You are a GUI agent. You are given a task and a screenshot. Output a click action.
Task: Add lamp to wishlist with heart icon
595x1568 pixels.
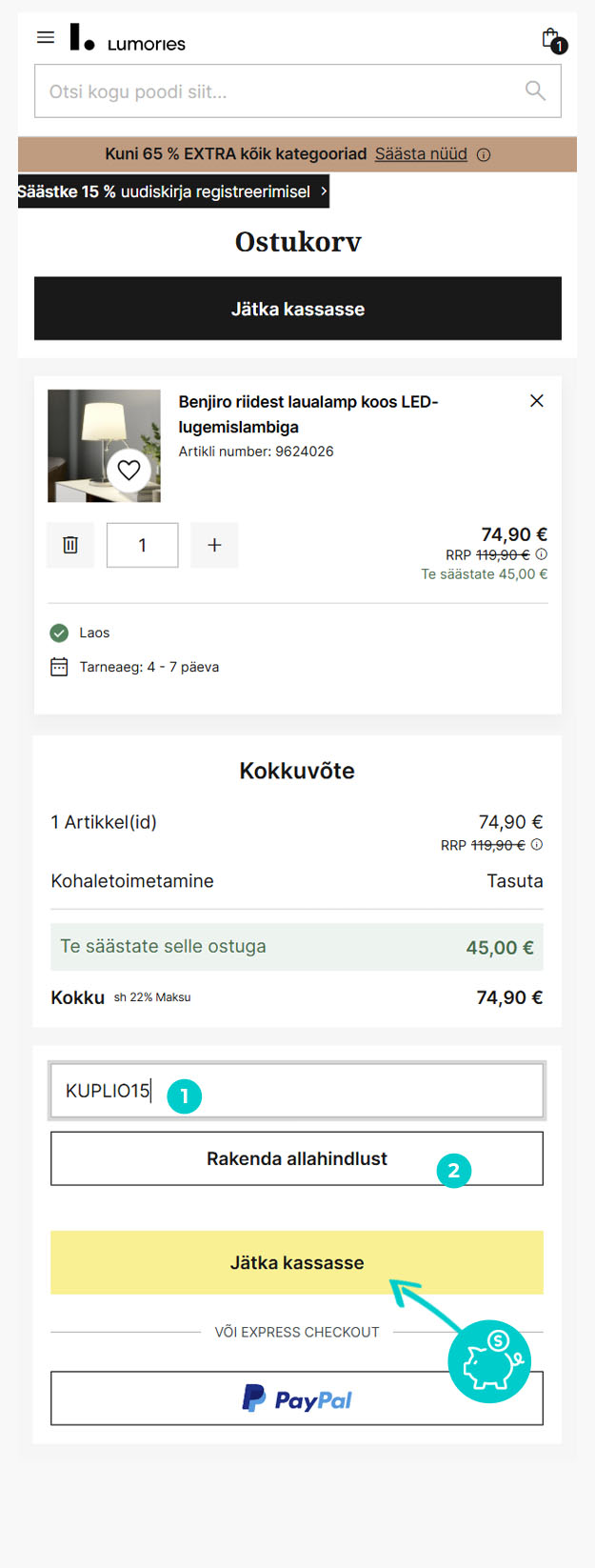[x=129, y=470]
